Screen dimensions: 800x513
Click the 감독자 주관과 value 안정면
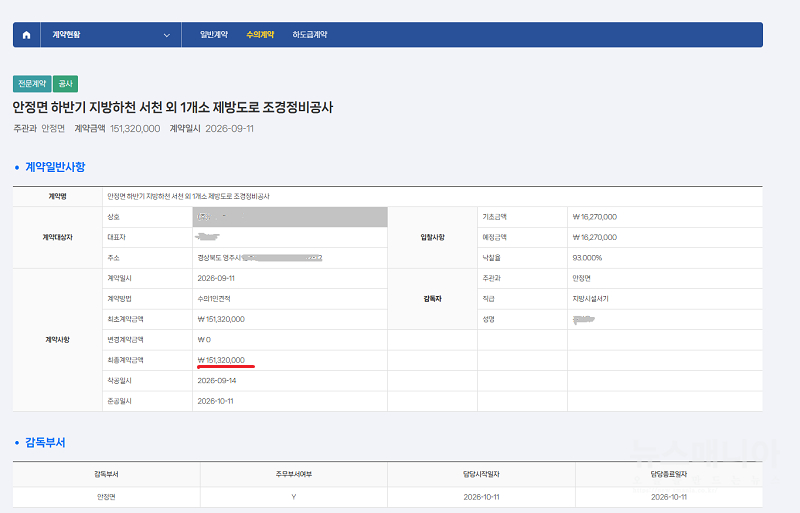581,278
